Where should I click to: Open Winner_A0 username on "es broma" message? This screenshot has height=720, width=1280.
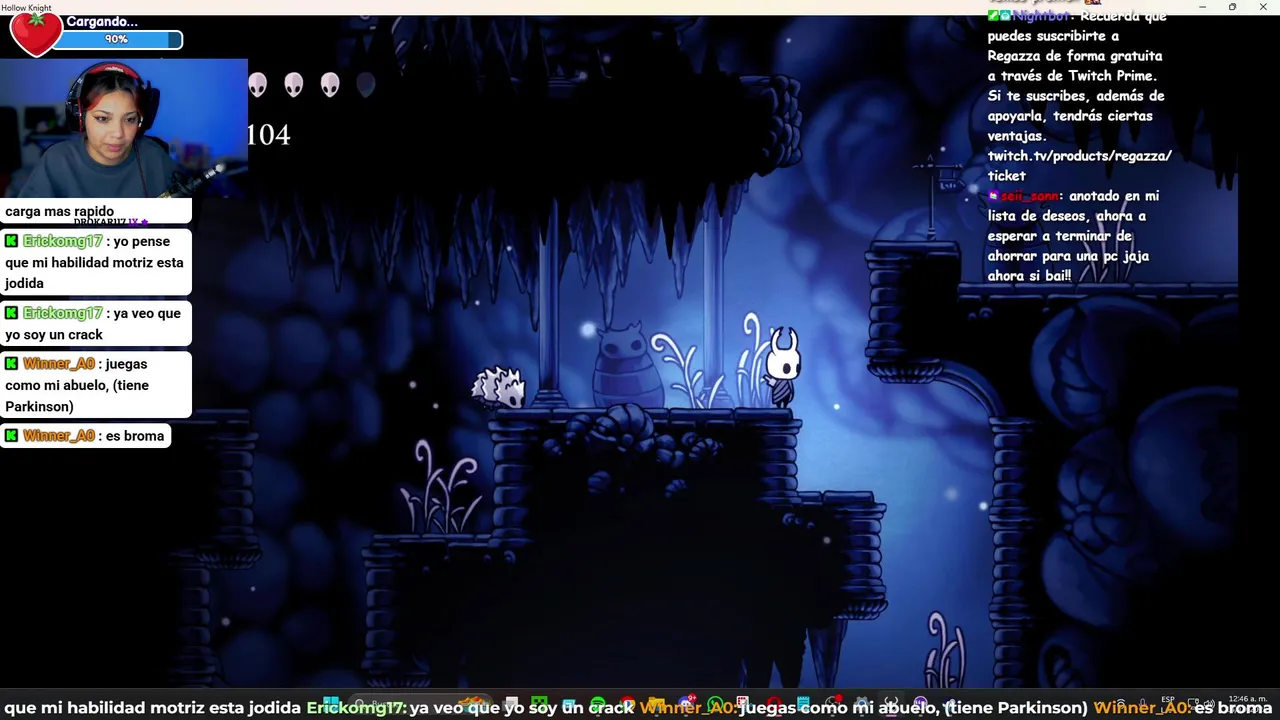click(58, 436)
